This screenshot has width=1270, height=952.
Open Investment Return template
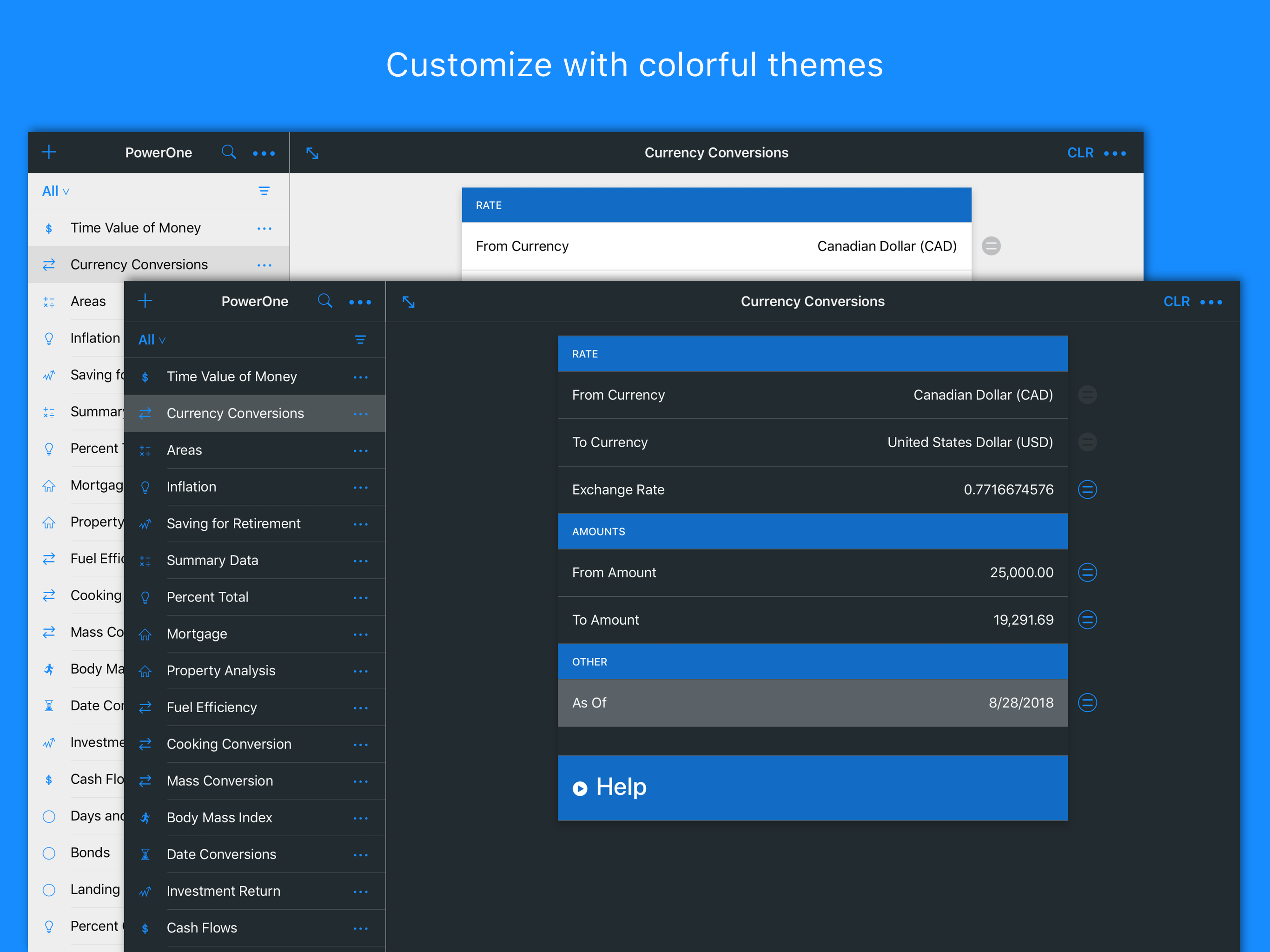(254, 891)
